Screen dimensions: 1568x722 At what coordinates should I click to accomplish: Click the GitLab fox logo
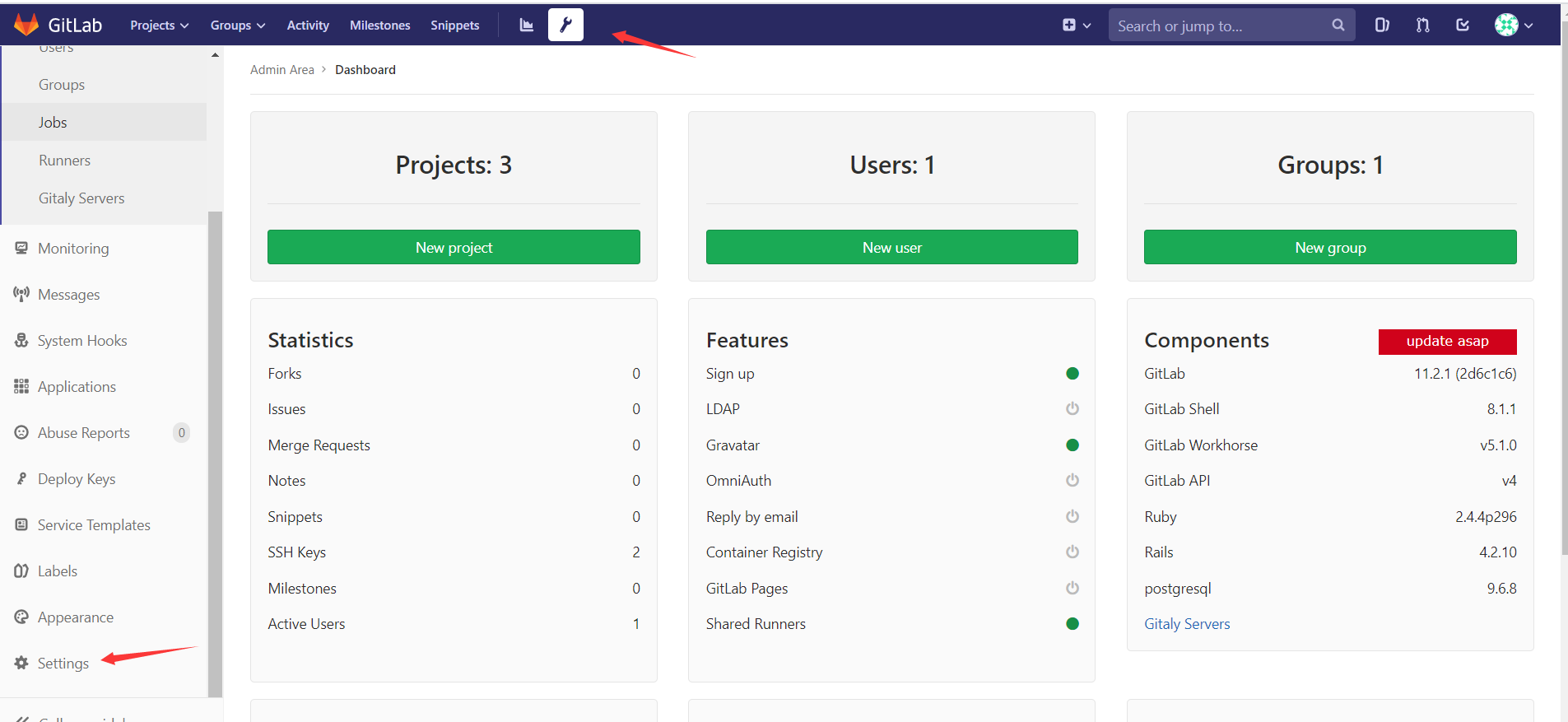tap(26, 25)
